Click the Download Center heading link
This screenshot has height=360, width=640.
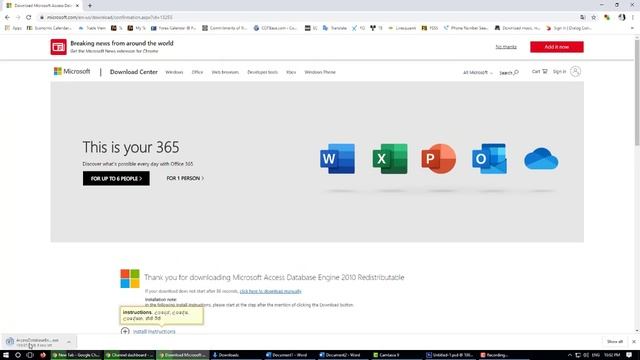[x=133, y=72]
